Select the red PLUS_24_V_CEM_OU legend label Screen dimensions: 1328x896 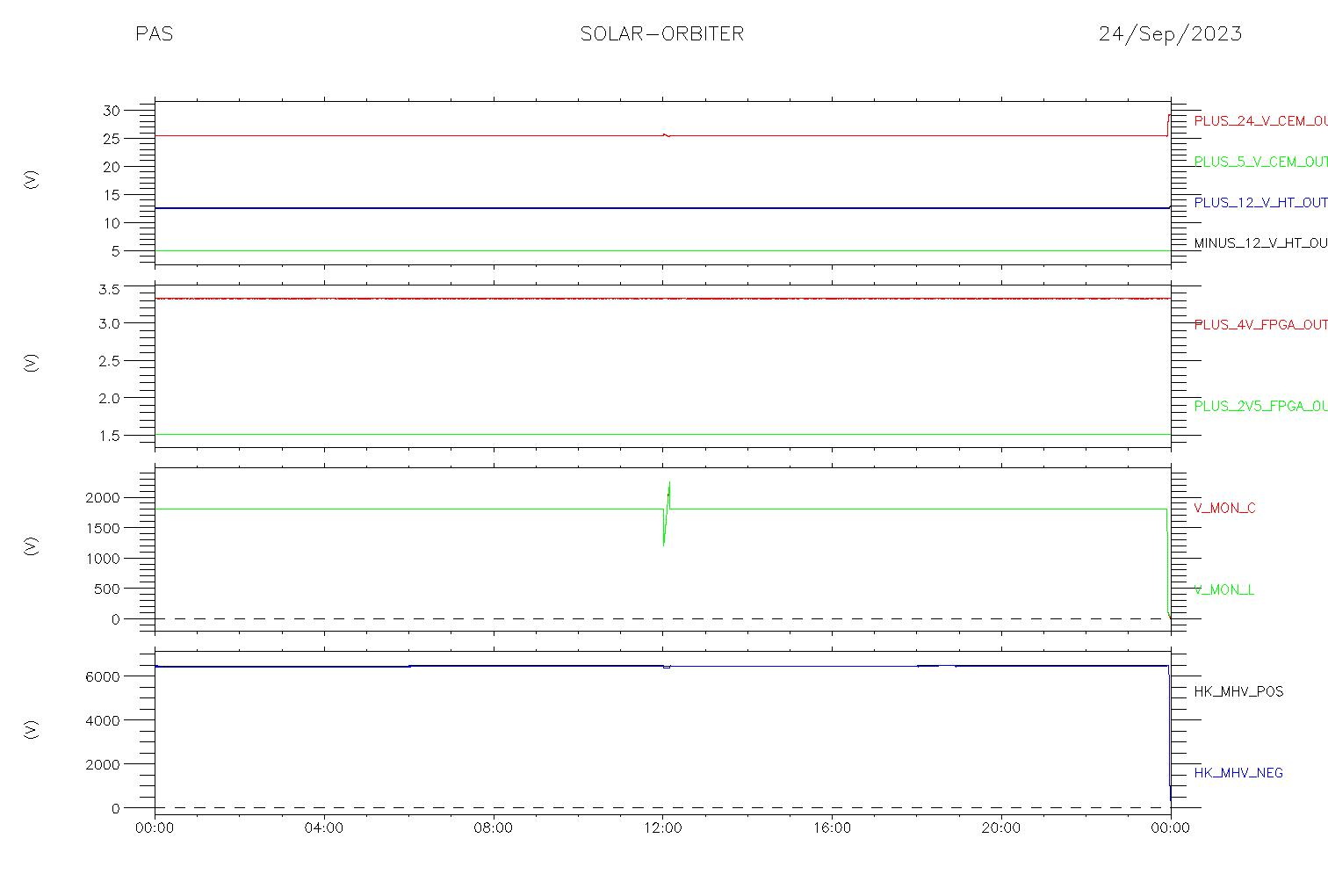coord(1260,121)
